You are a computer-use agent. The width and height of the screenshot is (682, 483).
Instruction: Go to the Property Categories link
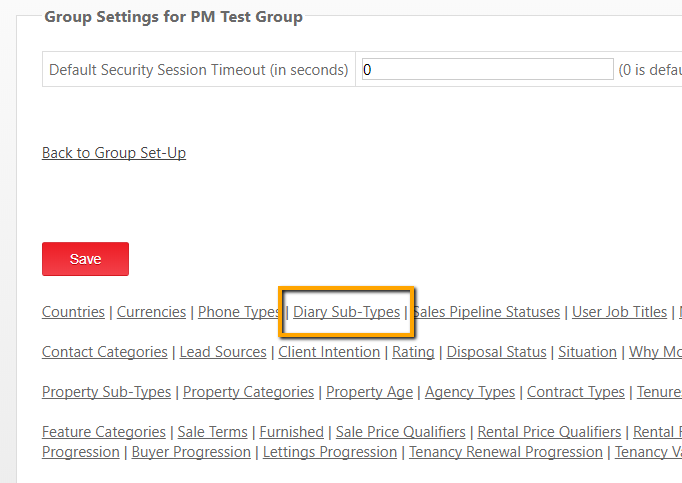248,392
